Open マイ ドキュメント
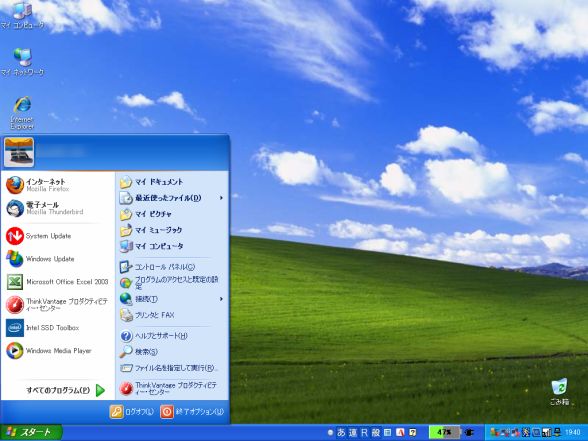 (x=172, y=182)
